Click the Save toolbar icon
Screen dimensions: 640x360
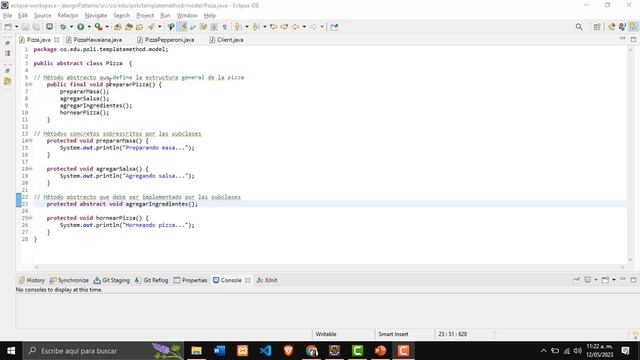coord(25,27)
